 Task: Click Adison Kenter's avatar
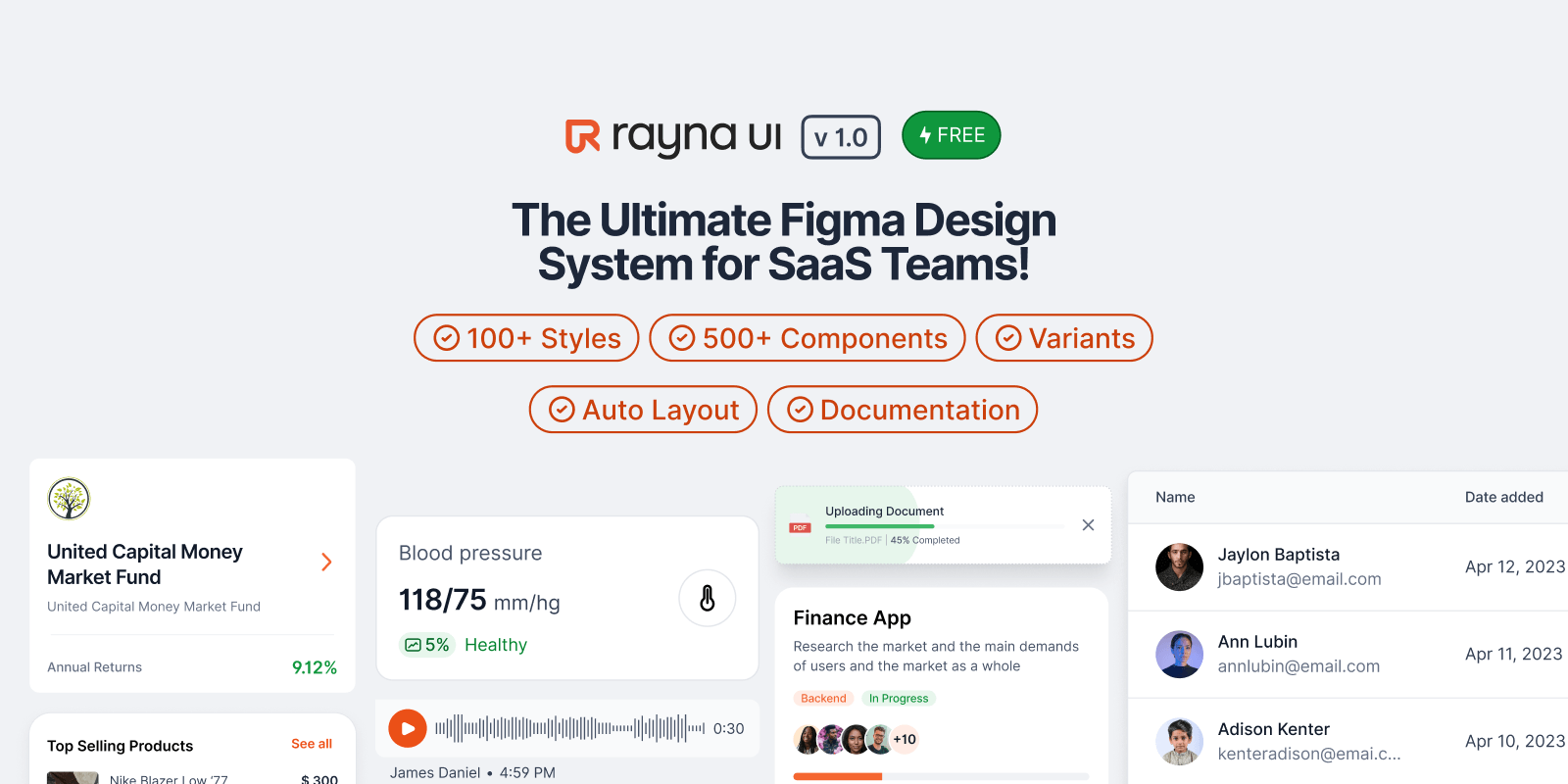pos(1179,741)
